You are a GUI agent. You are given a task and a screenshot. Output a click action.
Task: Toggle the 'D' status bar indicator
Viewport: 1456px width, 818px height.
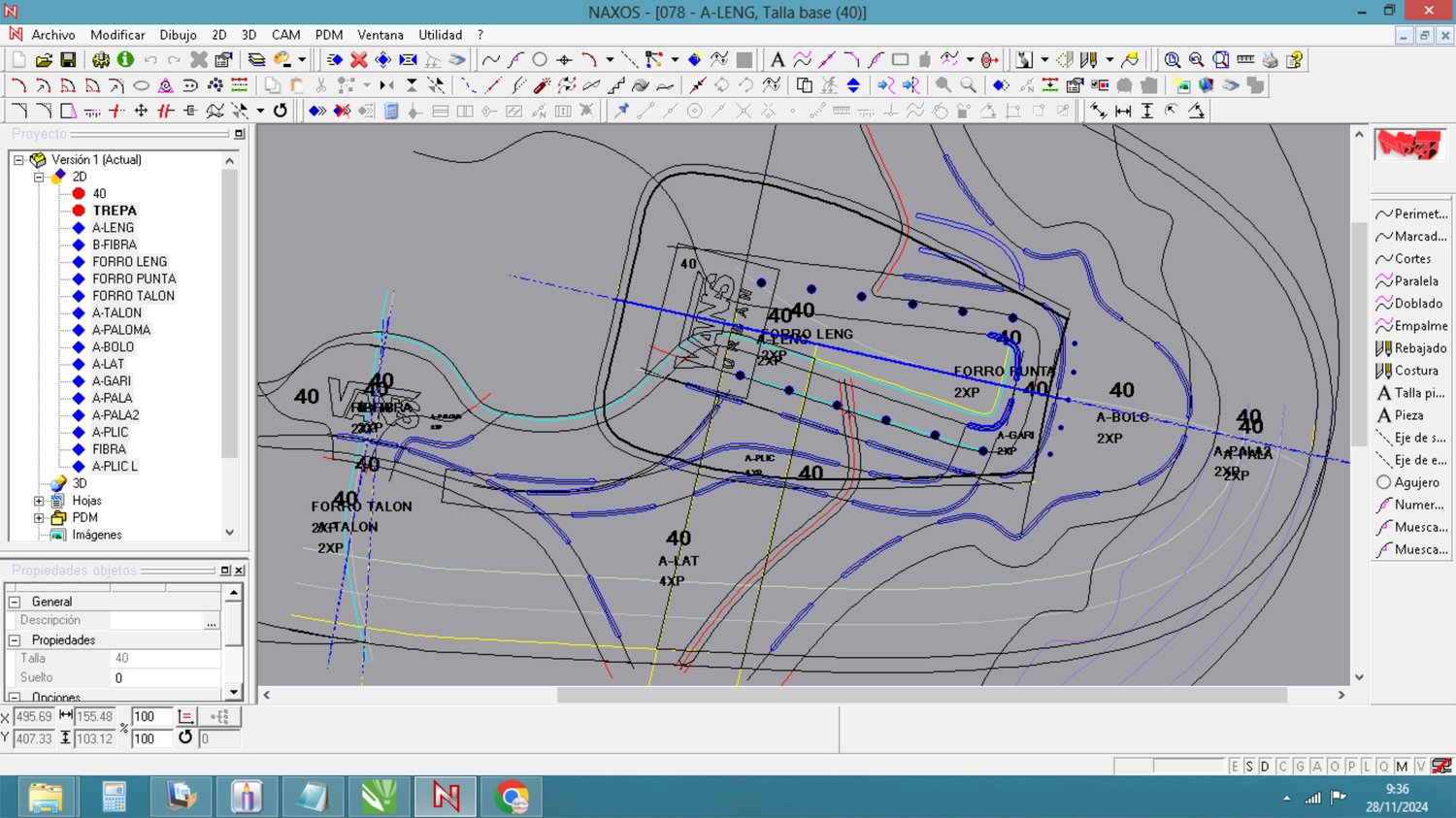pyautogui.click(x=1265, y=767)
